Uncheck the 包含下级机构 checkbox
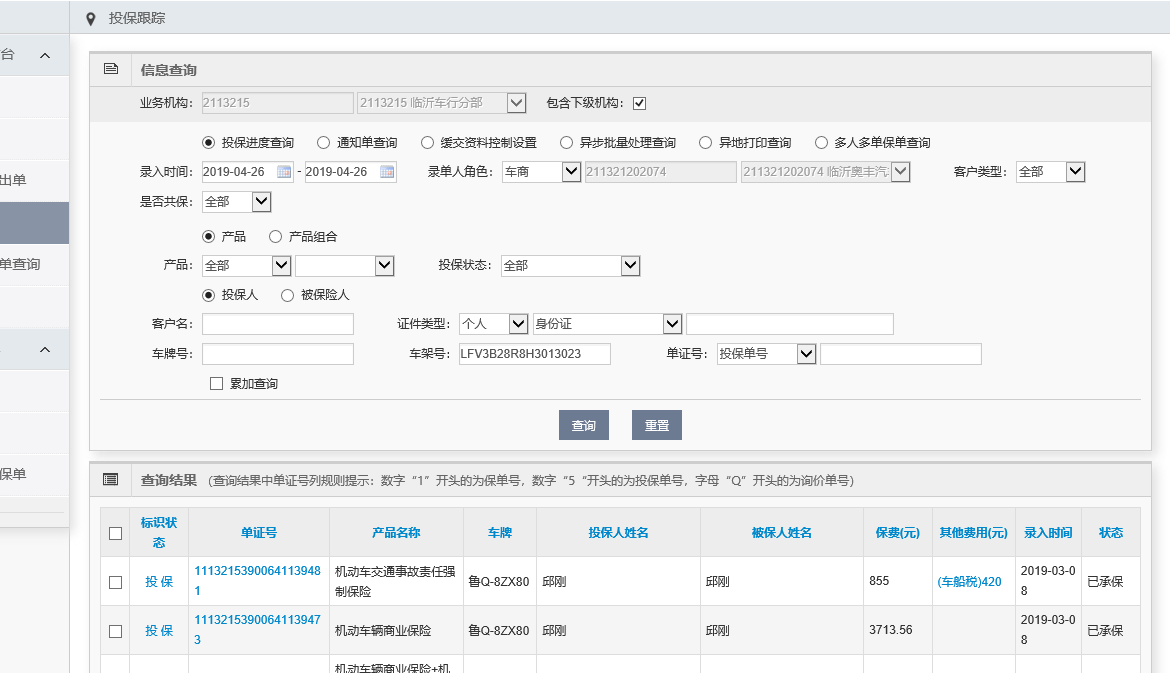Screen dimensions: 1170x673 point(639,103)
